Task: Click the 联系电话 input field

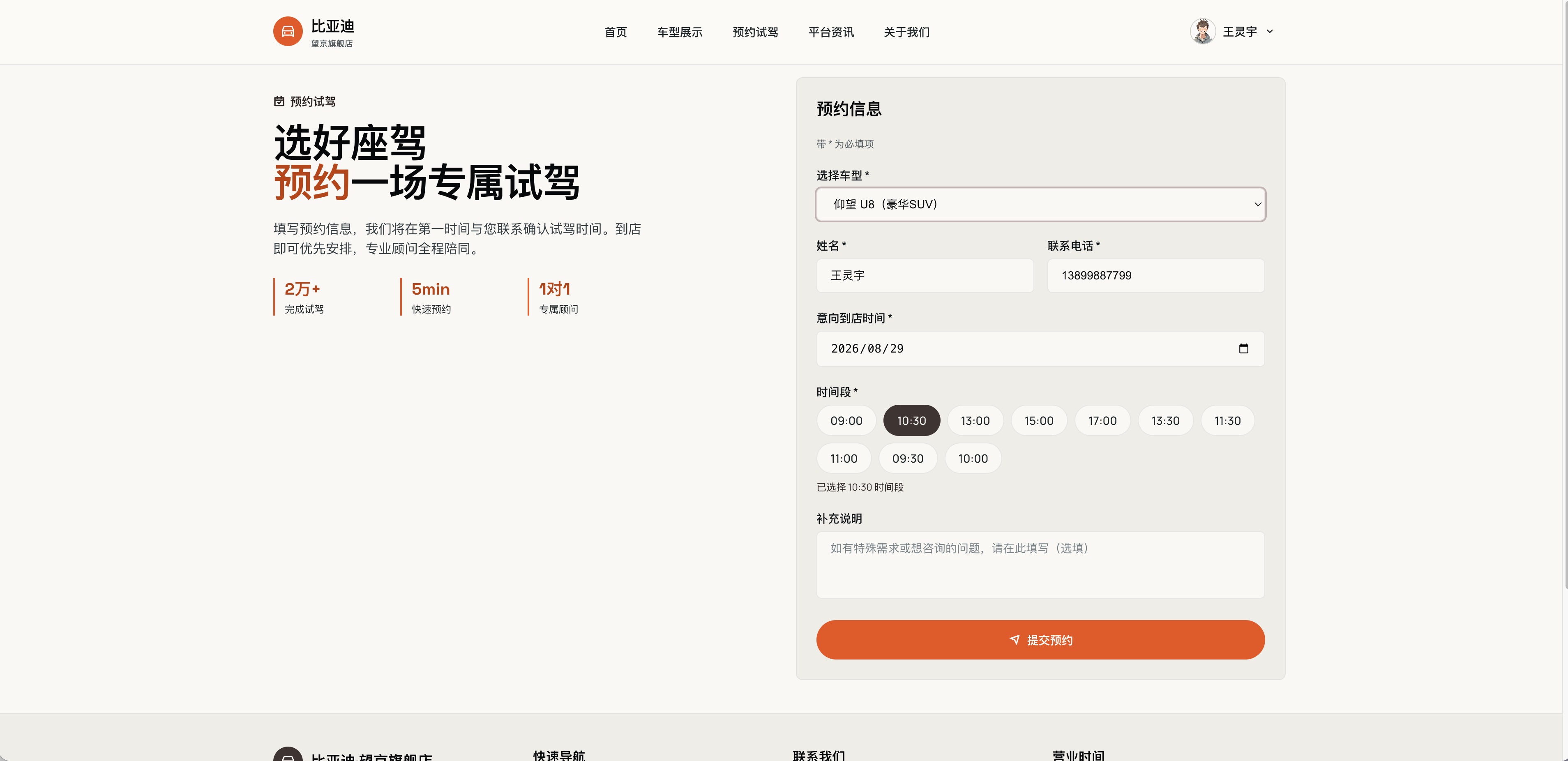Action: pyautogui.click(x=1156, y=276)
